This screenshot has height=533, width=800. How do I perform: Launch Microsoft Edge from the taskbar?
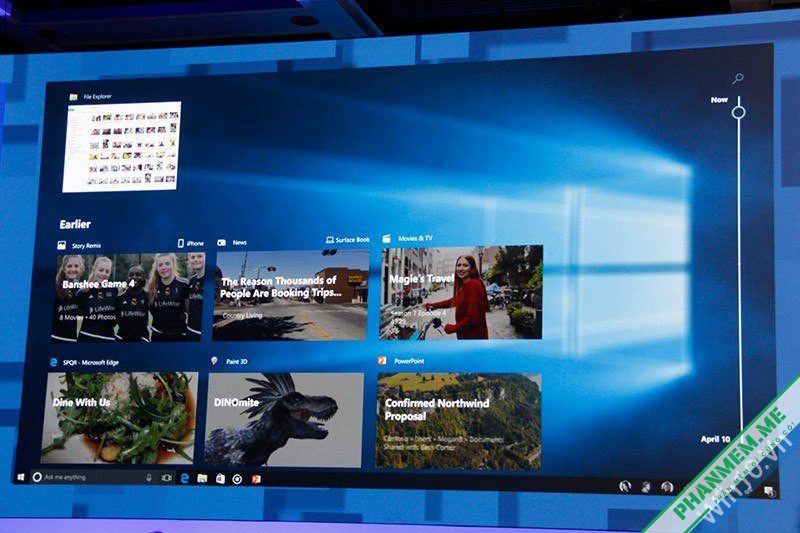pyautogui.click(x=185, y=478)
